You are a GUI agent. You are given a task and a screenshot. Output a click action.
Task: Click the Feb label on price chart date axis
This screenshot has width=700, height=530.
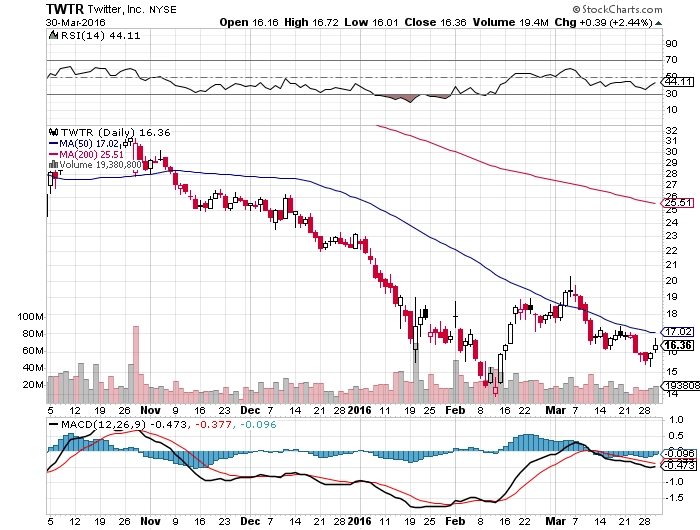point(455,410)
